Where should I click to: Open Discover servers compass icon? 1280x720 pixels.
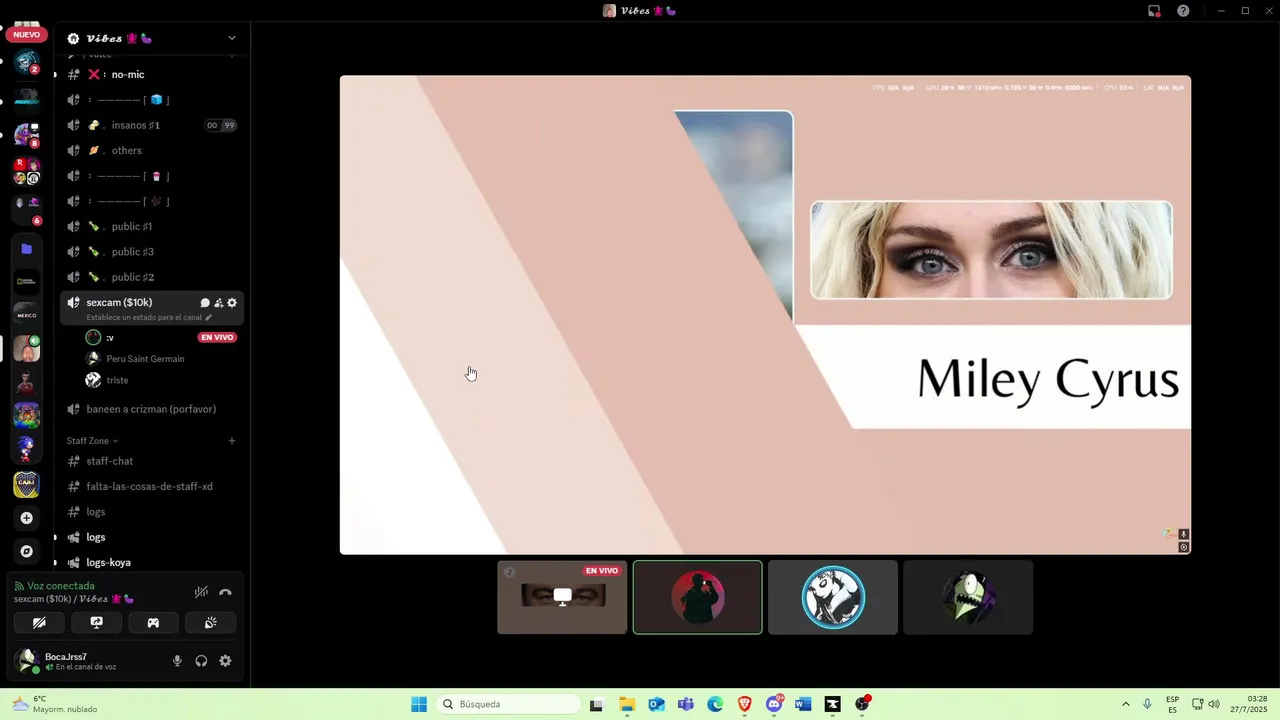point(27,551)
